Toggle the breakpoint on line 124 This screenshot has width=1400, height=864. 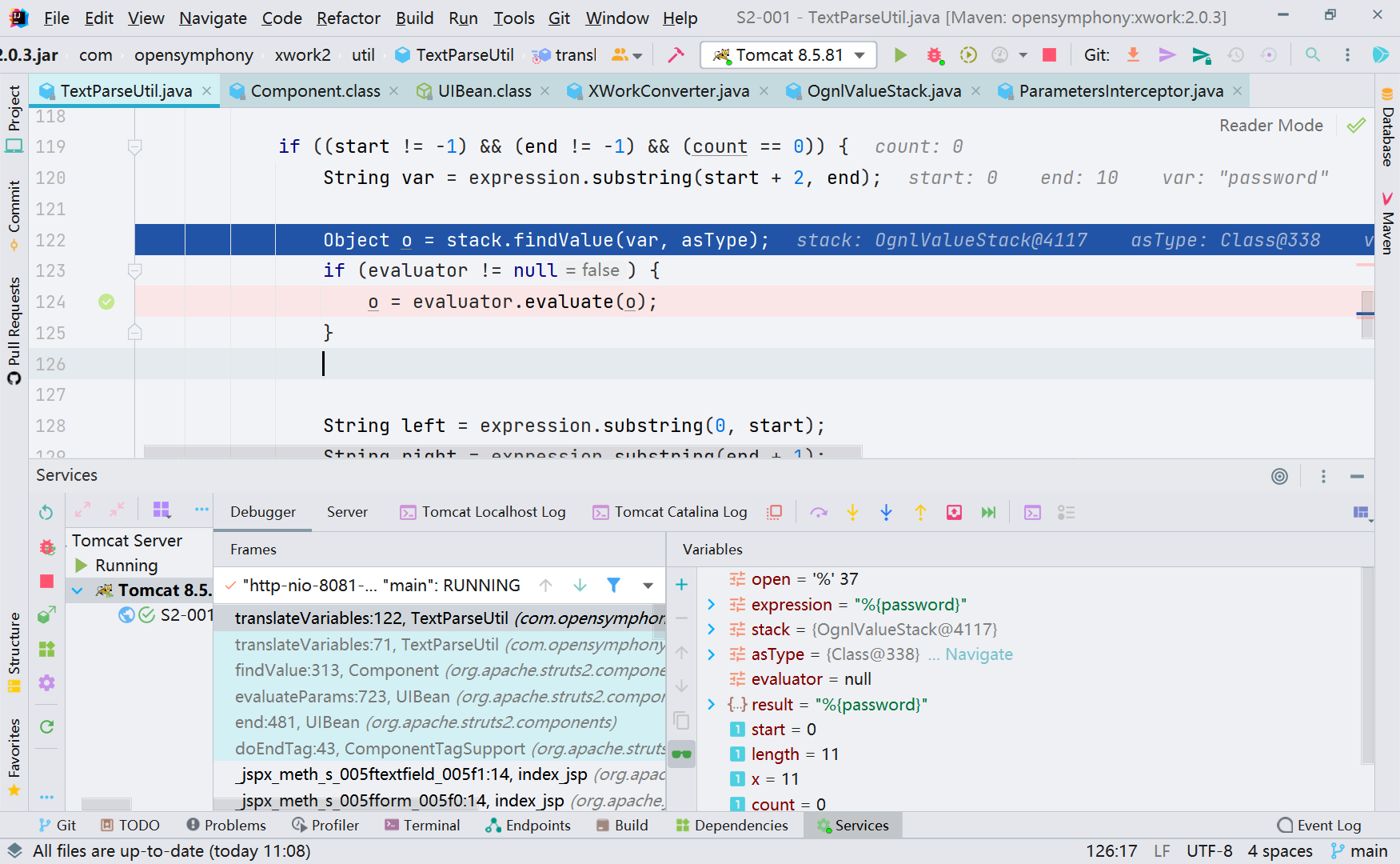tap(106, 302)
